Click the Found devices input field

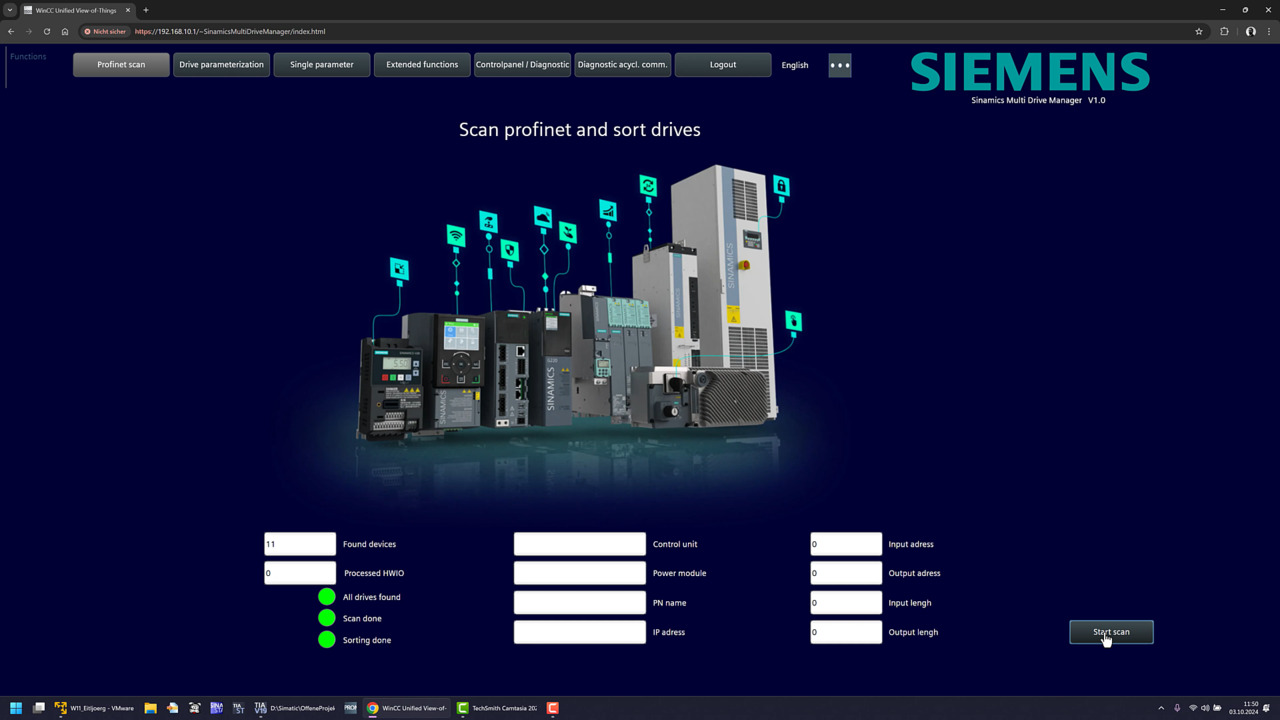(x=300, y=544)
